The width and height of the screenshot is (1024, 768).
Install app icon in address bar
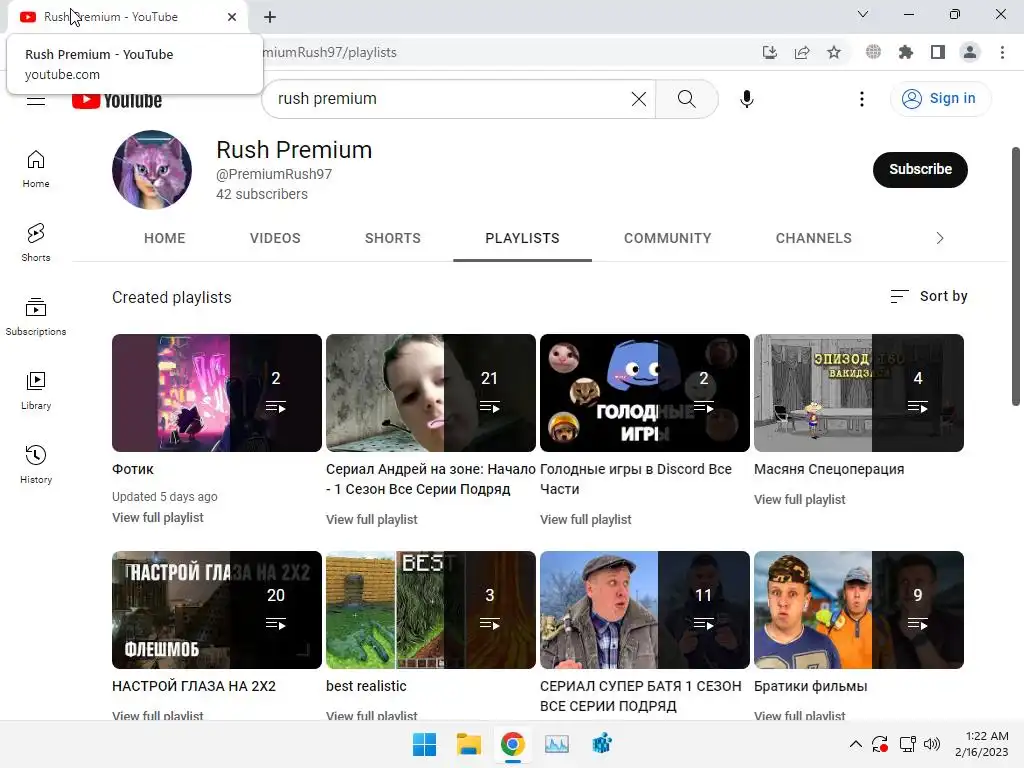(770, 52)
